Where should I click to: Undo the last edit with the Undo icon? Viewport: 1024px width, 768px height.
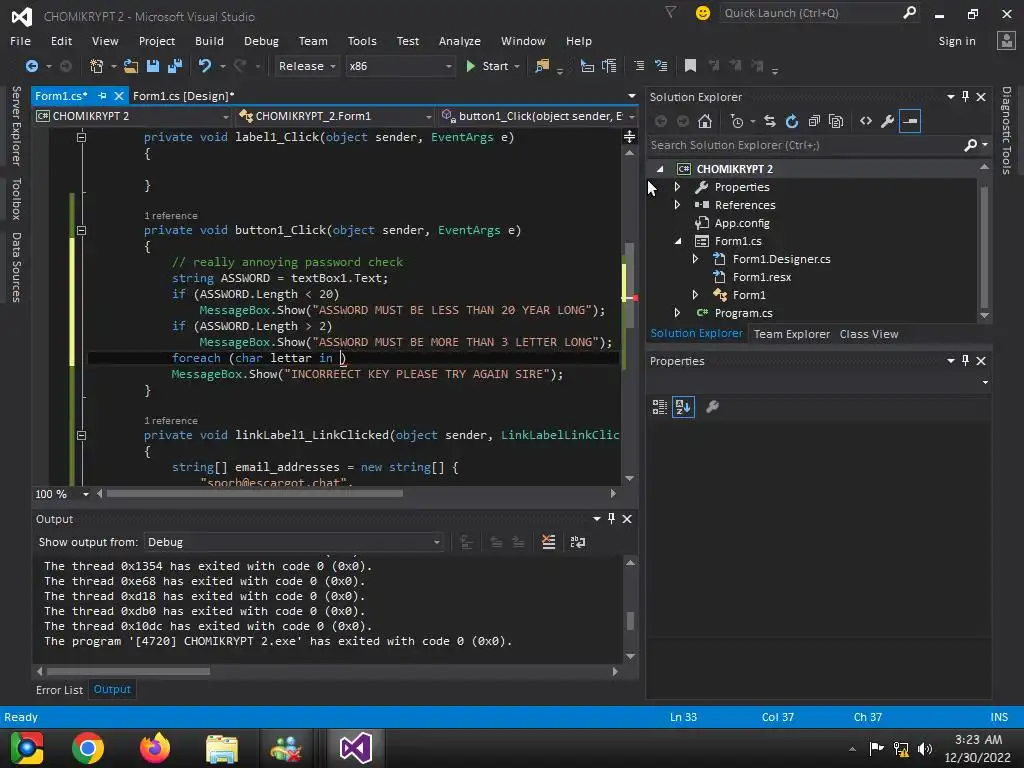(205, 66)
